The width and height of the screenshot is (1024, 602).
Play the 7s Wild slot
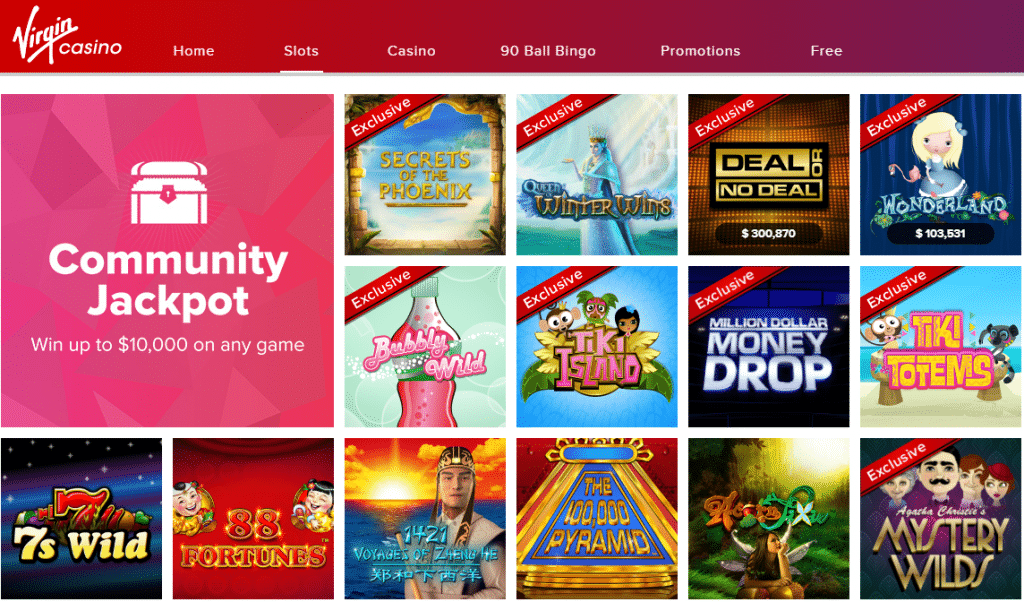pos(82,518)
